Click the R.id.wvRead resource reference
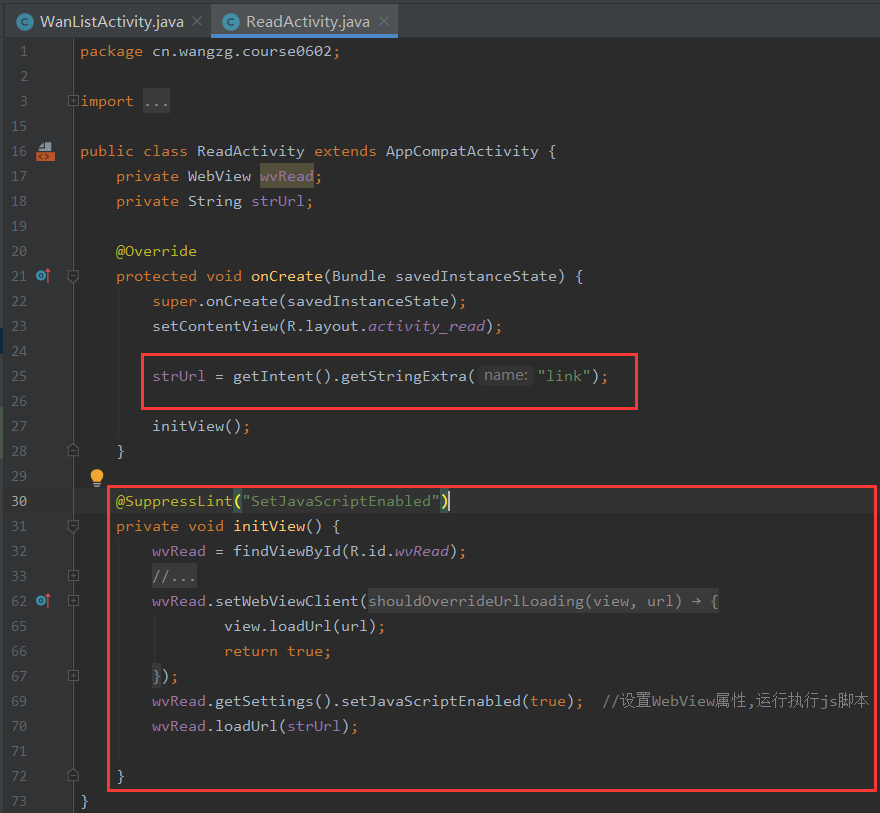The width and height of the screenshot is (880, 813). pyautogui.click(x=399, y=552)
